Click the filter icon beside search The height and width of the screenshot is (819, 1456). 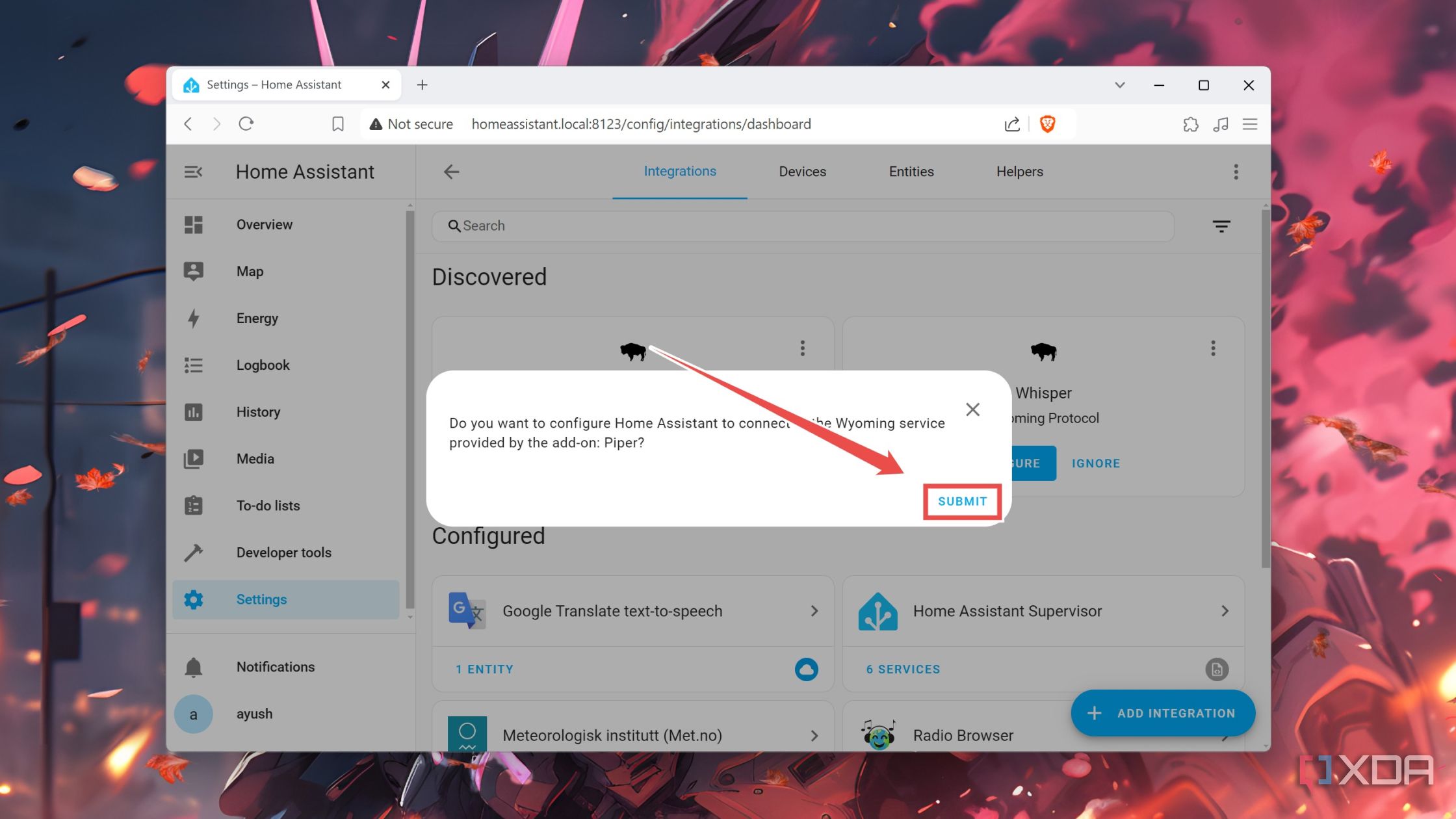click(1221, 226)
